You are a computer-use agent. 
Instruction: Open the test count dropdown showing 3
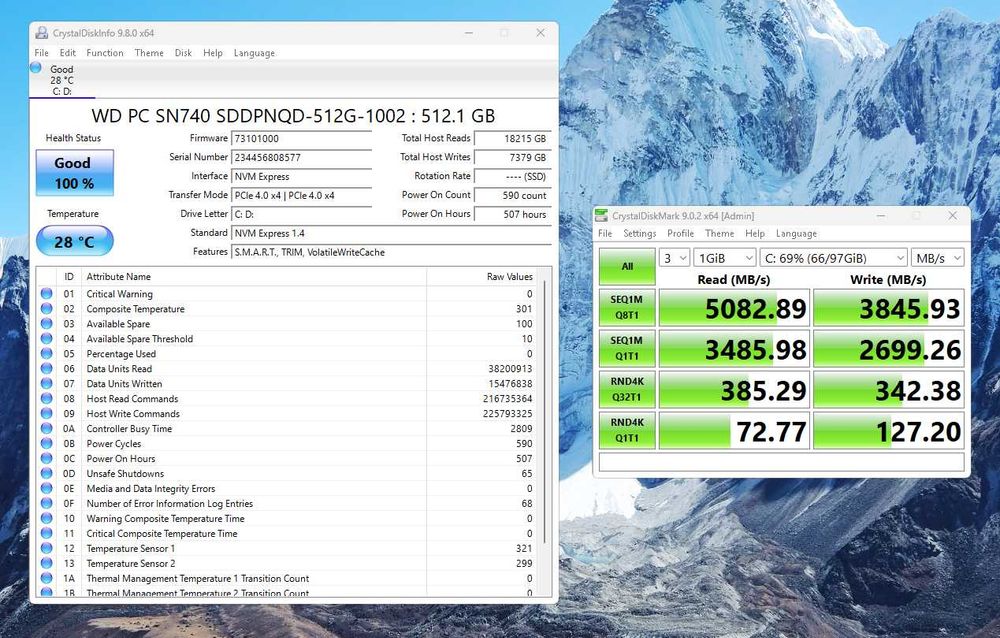click(x=674, y=258)
